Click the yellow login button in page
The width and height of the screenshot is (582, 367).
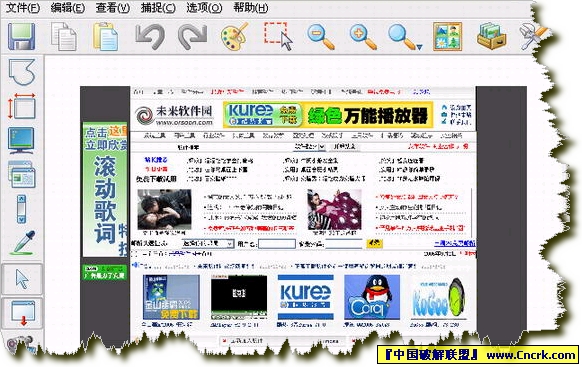(x=375, y=243)
